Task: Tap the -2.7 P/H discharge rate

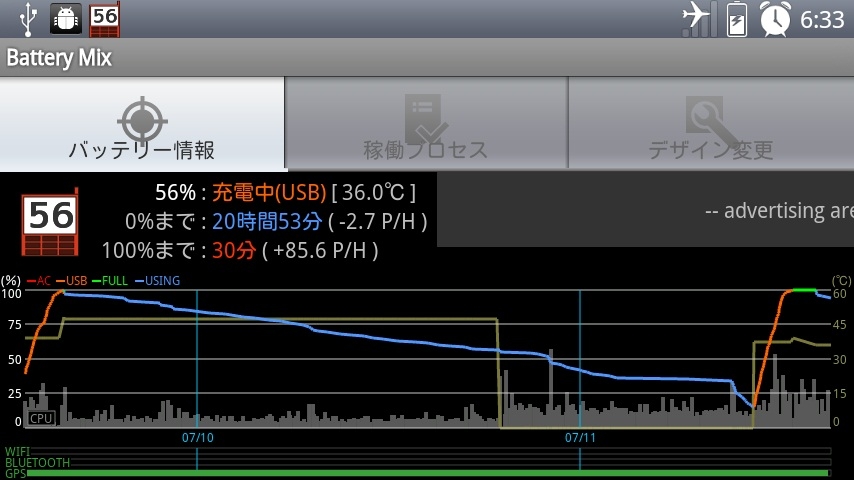Action: tap(377, 221)
